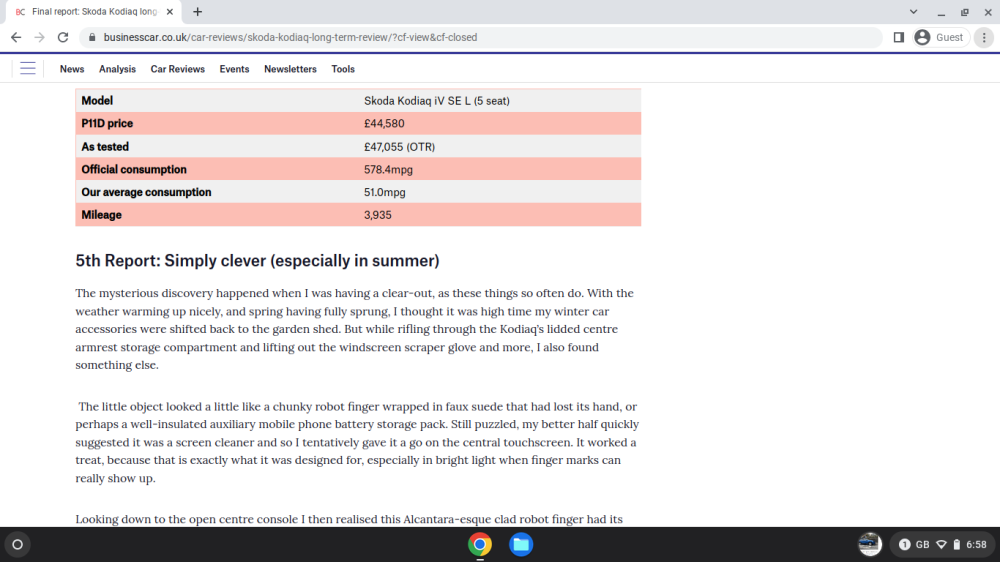Open the Newsletters section
Screen dimensions: 1000x562
[290, 69]
